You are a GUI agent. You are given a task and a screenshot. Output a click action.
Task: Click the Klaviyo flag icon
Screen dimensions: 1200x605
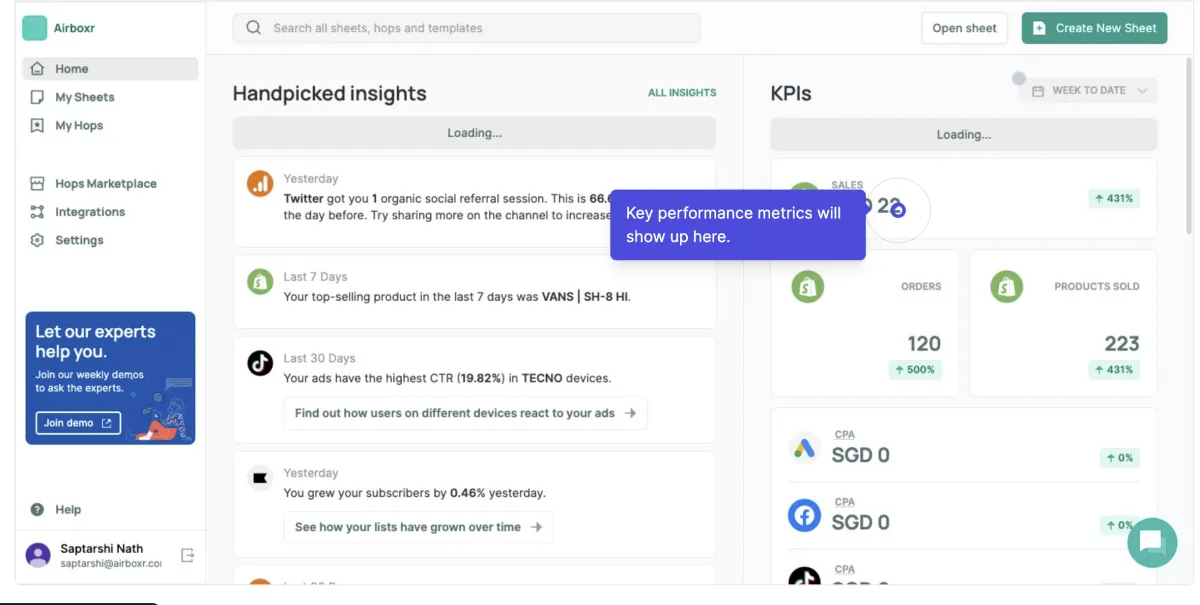pyautogui.click(x=260, y=478)
